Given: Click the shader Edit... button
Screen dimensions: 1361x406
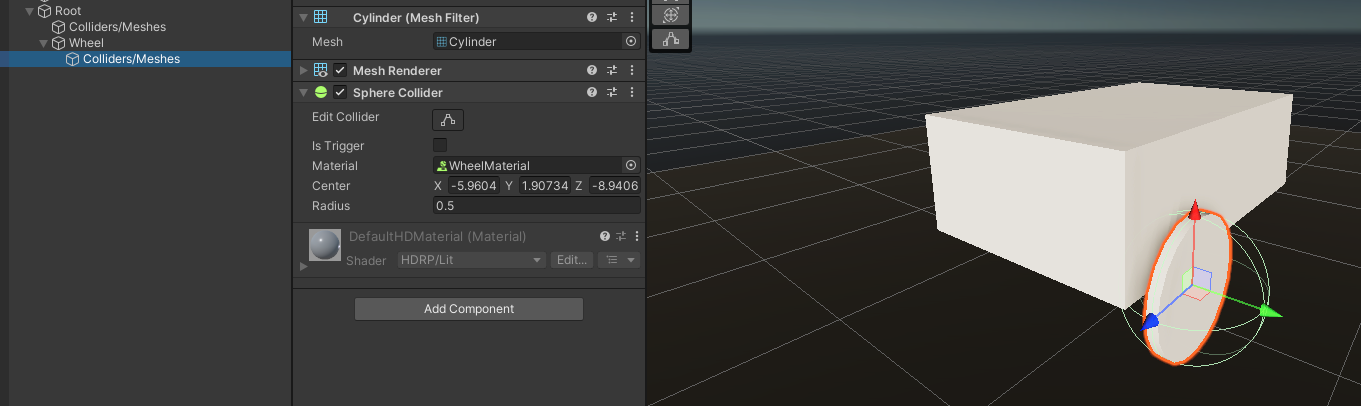Looking at the screenshot, I should pyautogui.click(x=571, y=260).
